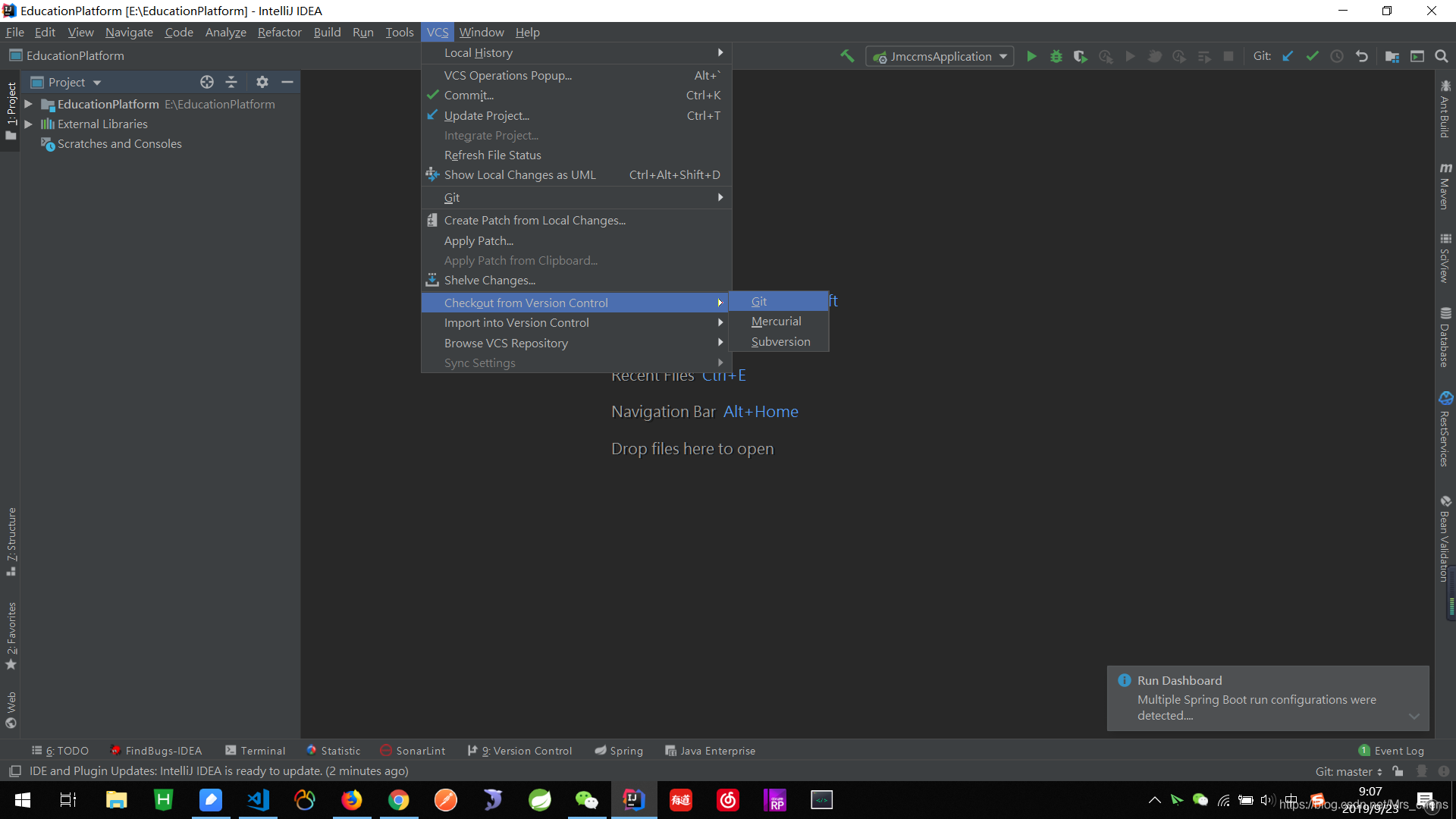Toggle the Show Local Changes as UML option

[520, 174]
